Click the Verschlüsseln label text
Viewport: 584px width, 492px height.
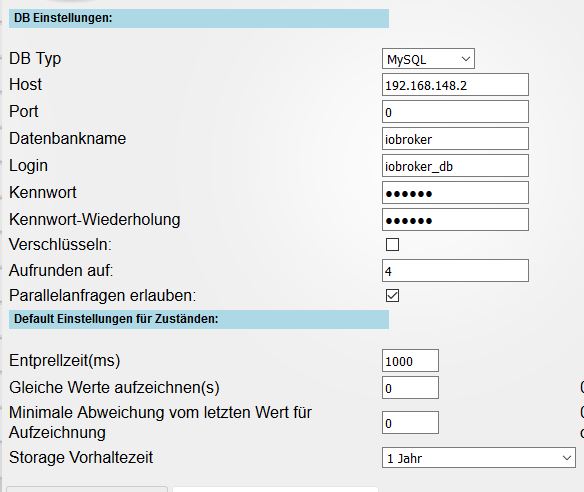click(x=60, y=245)
